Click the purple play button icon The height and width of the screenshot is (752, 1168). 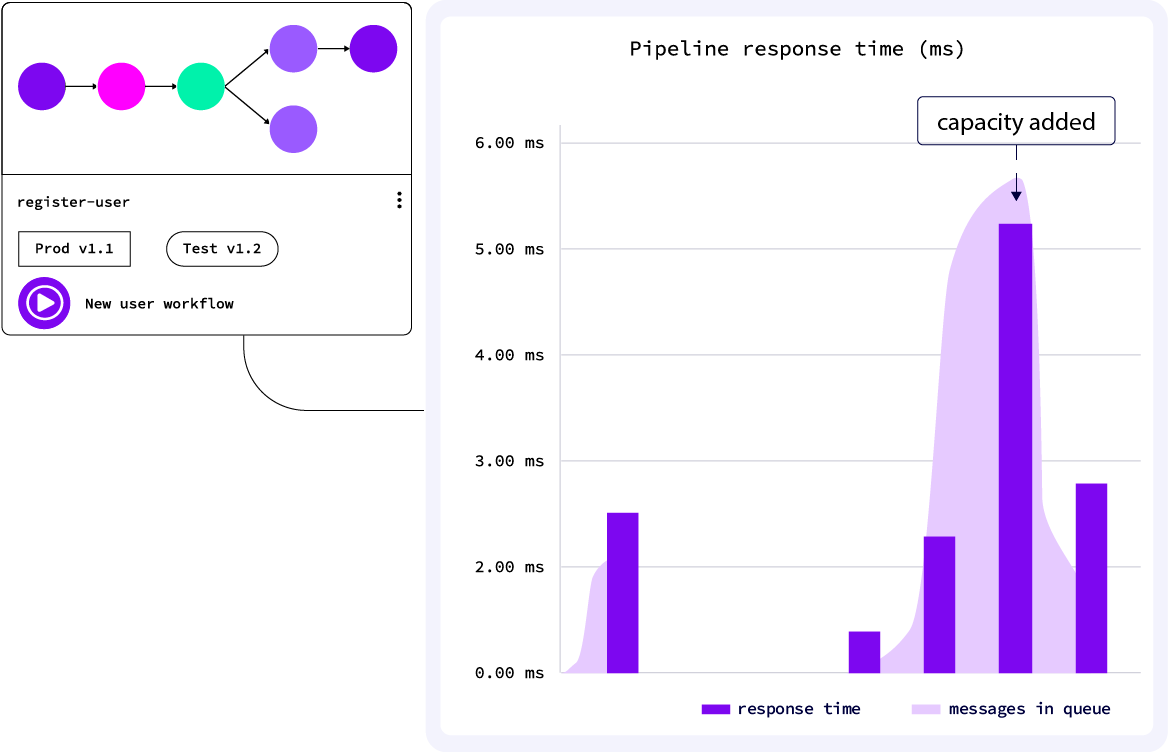[x=44, y=302]
